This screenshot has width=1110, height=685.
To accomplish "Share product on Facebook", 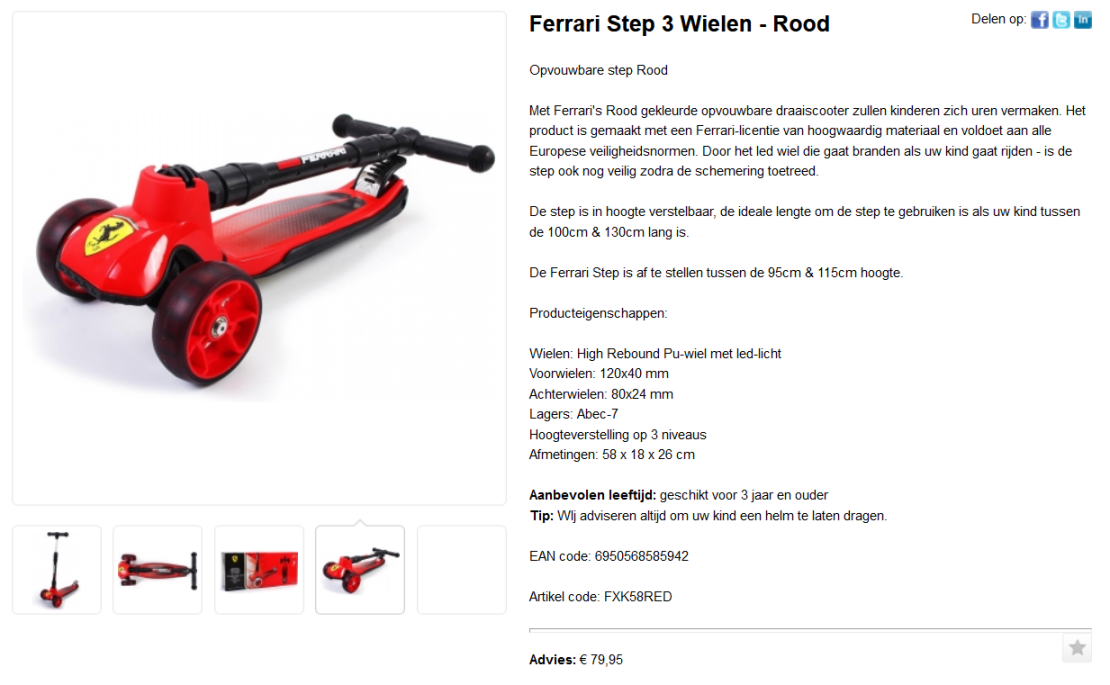I will point(1039,20).
